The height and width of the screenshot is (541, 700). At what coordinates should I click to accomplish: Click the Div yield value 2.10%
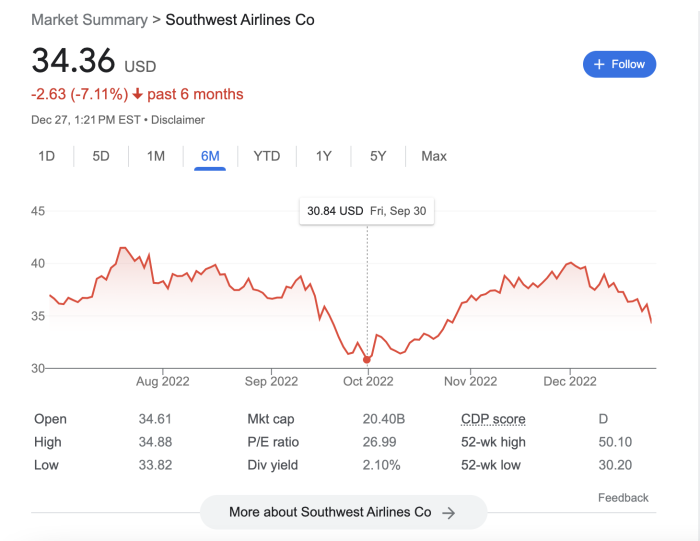pyautogui.click(x=381, y=465)
